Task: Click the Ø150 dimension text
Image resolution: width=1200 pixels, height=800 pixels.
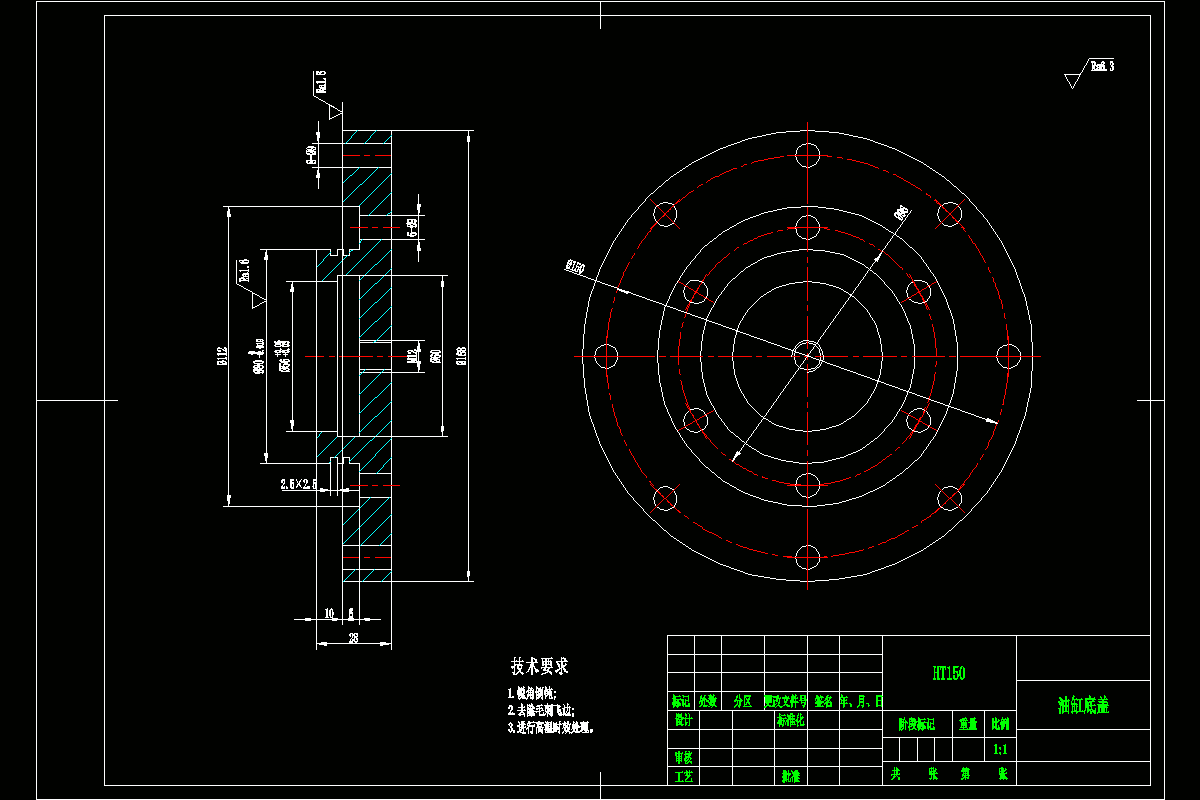Action: point(574,266)
